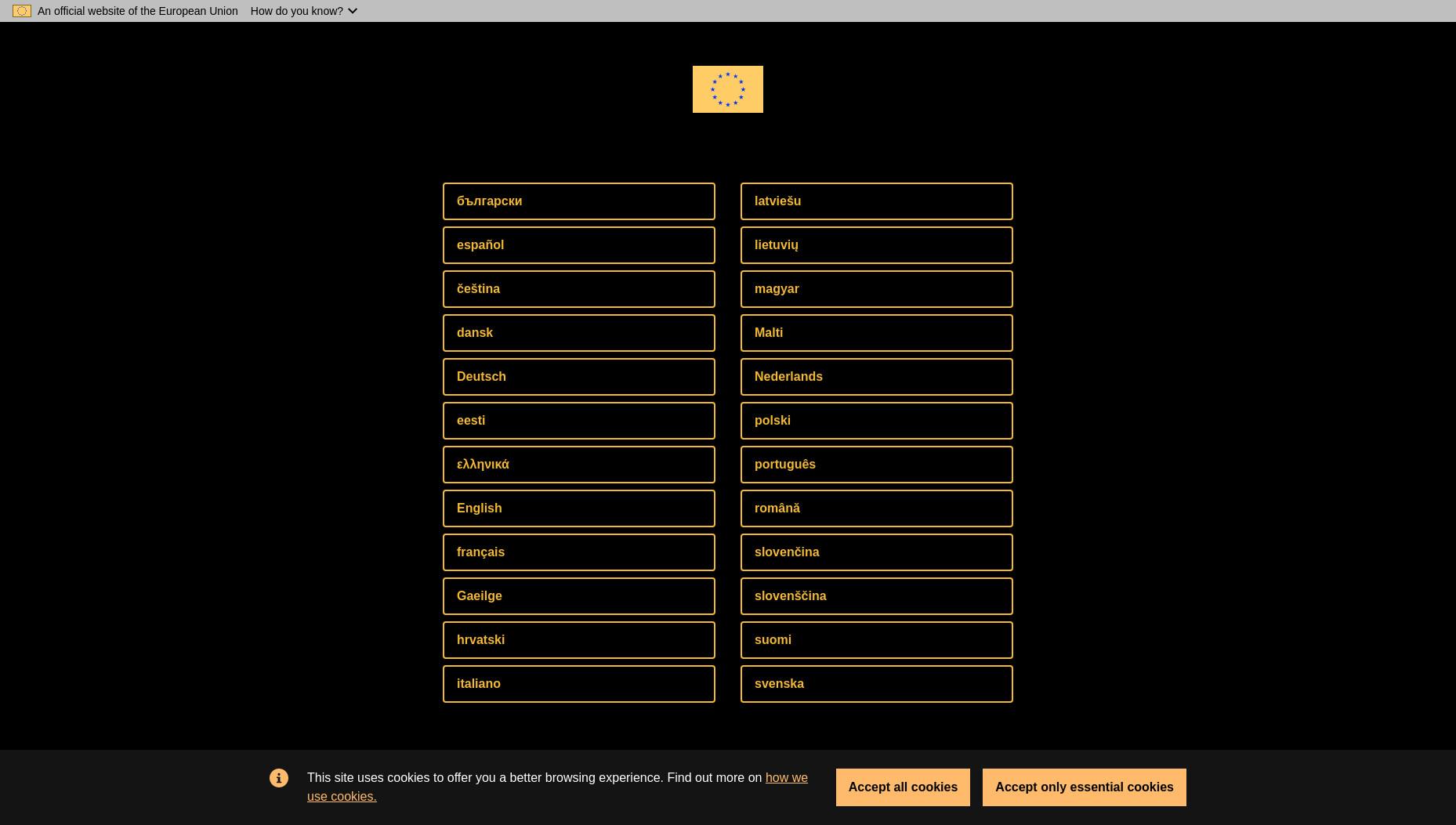Select English as the language
This screenshot has height=825, width=1456.
579,508
